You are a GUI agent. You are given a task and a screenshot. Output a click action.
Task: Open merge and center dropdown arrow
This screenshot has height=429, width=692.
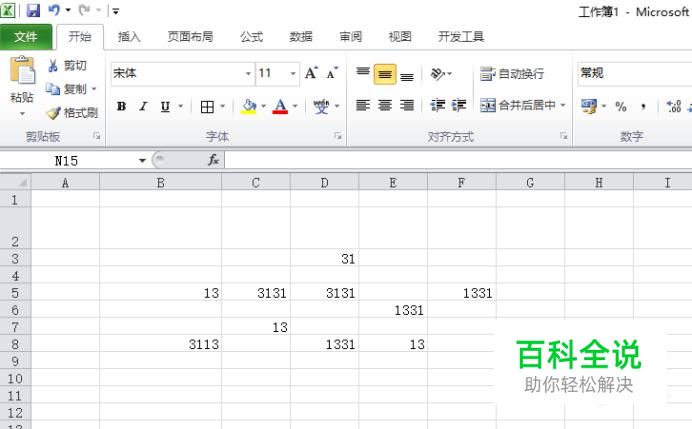(x=563, y=105)
